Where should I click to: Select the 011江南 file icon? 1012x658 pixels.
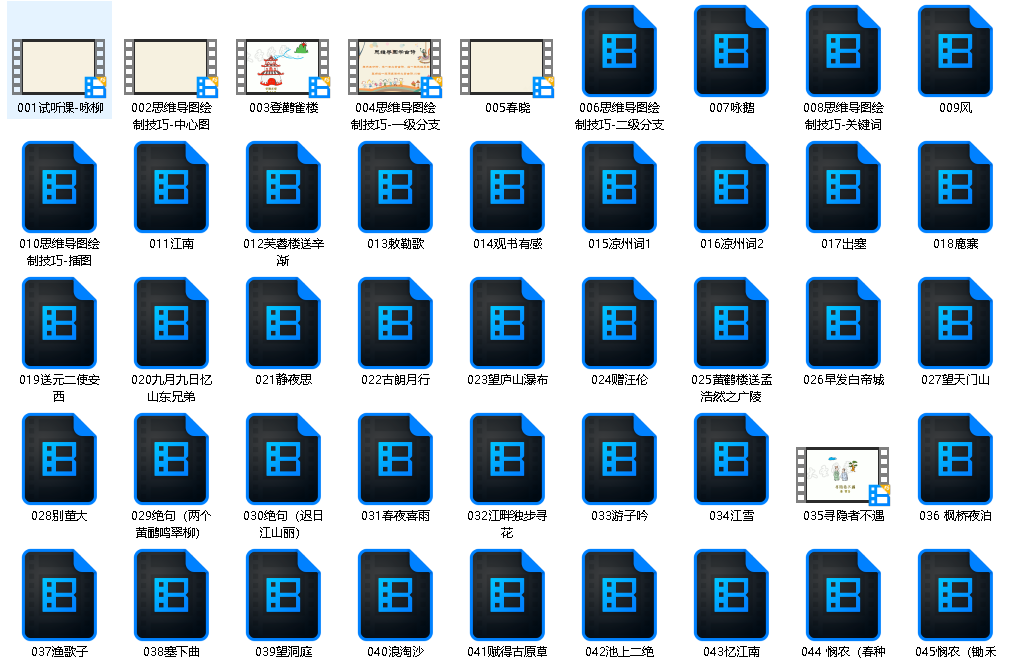click(171, 186)
